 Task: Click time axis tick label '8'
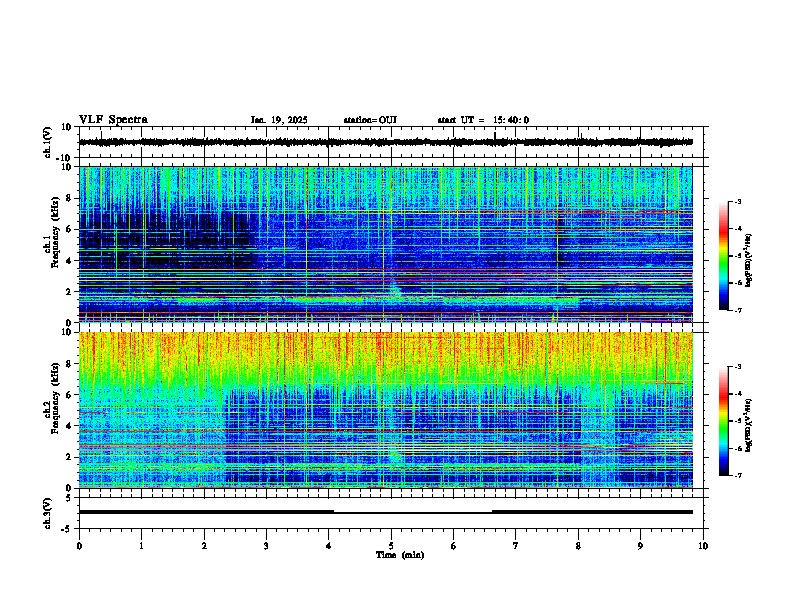[x=578, y=546]
